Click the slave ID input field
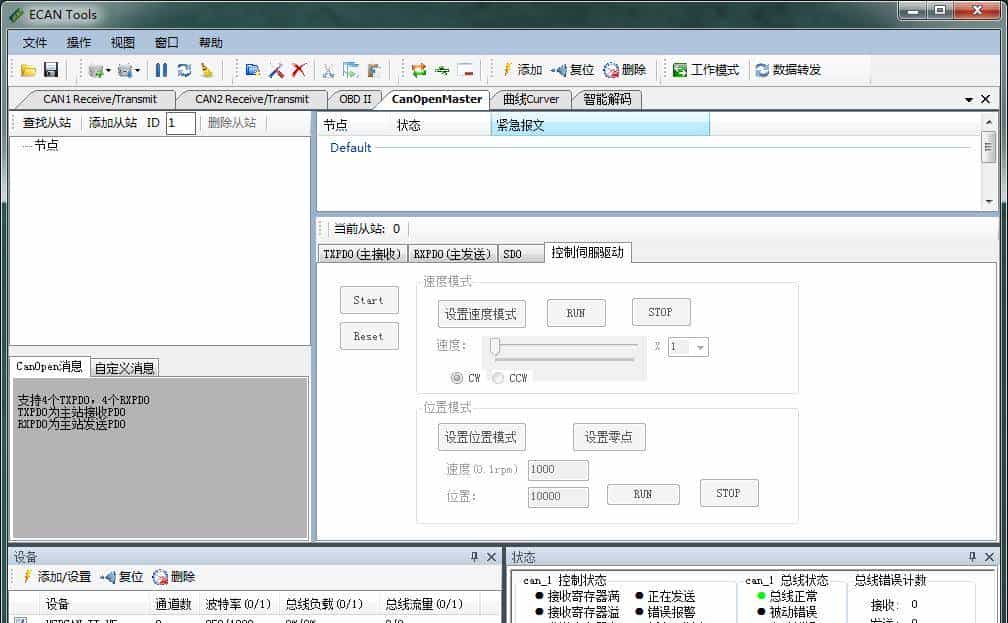 point(180,123)
